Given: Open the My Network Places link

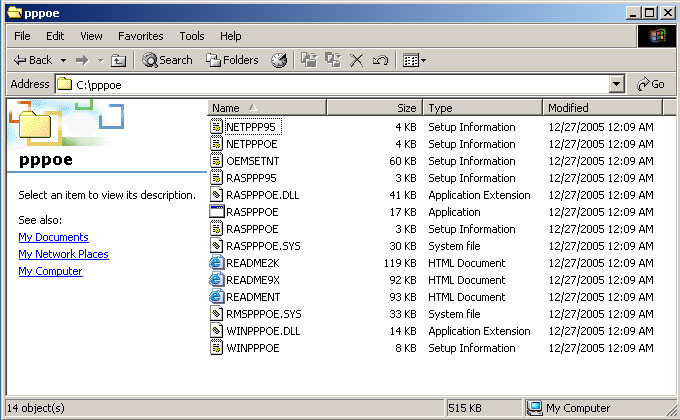Looking at the screenshot, I should 63,254.
